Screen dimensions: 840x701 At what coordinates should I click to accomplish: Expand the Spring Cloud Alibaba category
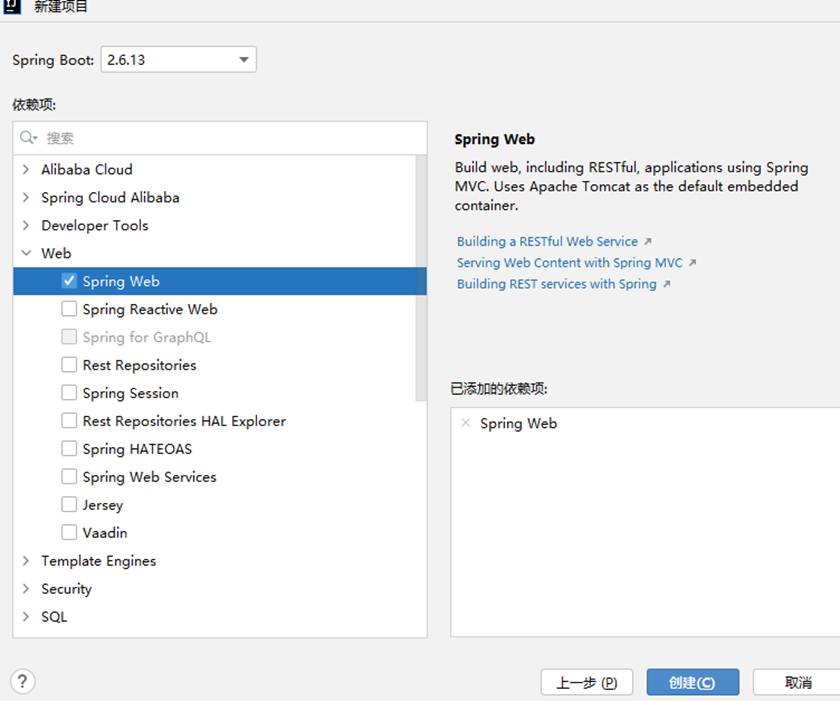[26, 197]
